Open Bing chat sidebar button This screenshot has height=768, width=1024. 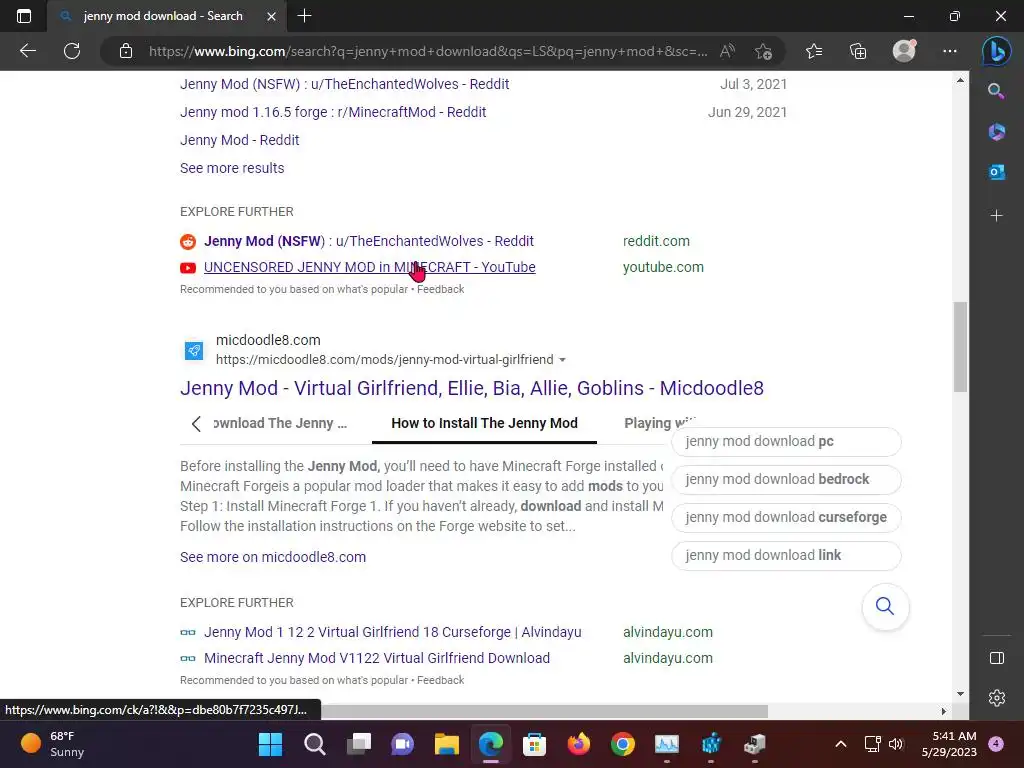click(997, 51)
